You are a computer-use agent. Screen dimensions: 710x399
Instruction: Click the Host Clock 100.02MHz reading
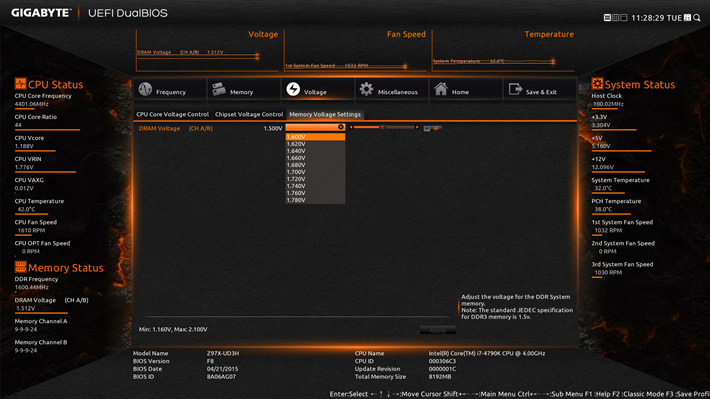[x=608, y=104]
